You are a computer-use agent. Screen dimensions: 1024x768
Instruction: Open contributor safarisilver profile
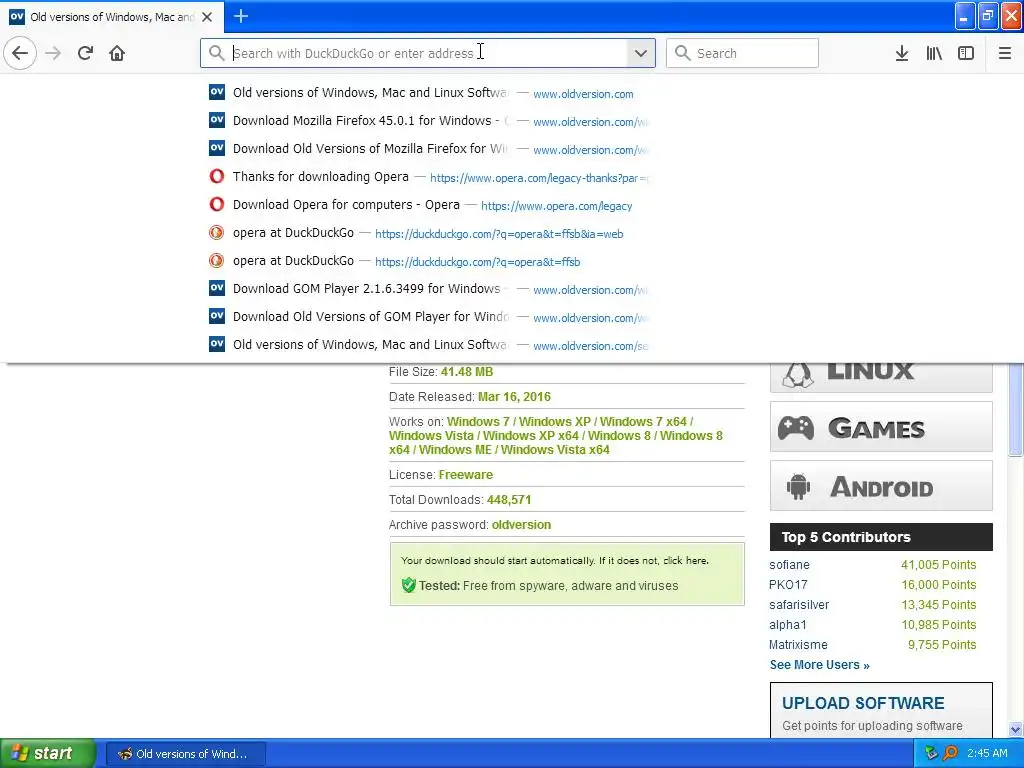pyautogui.click(x=799, y=605)
